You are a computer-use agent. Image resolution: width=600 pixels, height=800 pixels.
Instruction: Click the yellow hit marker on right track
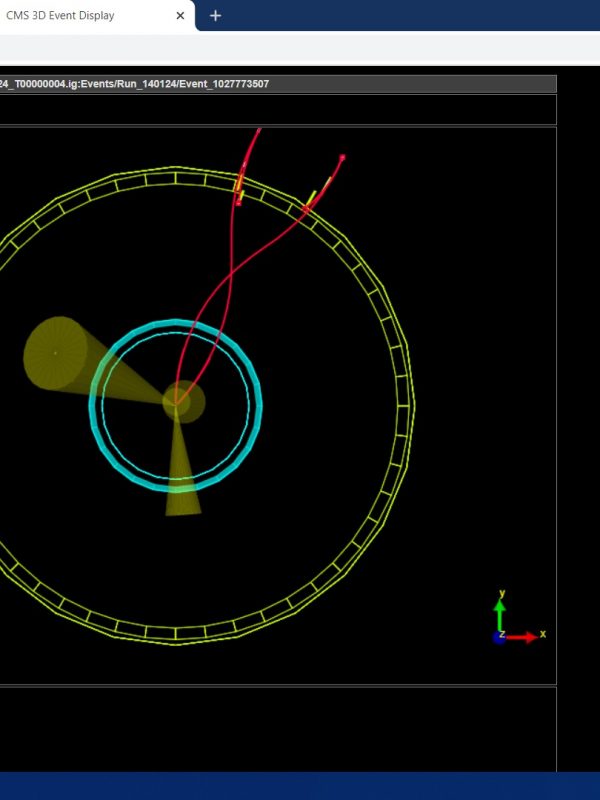[x=312, y=198]
